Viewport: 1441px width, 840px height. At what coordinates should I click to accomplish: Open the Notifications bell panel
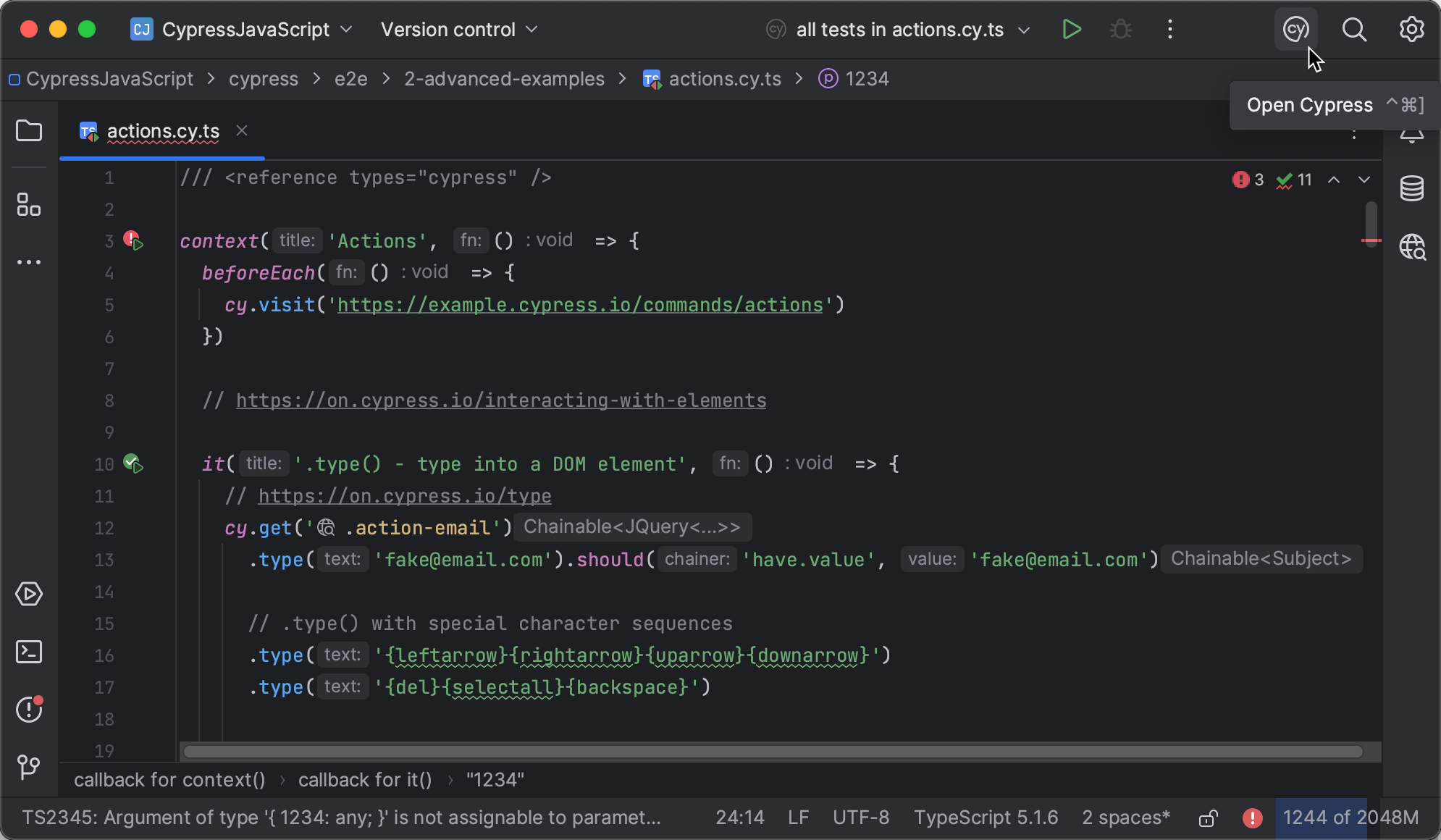click(x=1412, y=134)
